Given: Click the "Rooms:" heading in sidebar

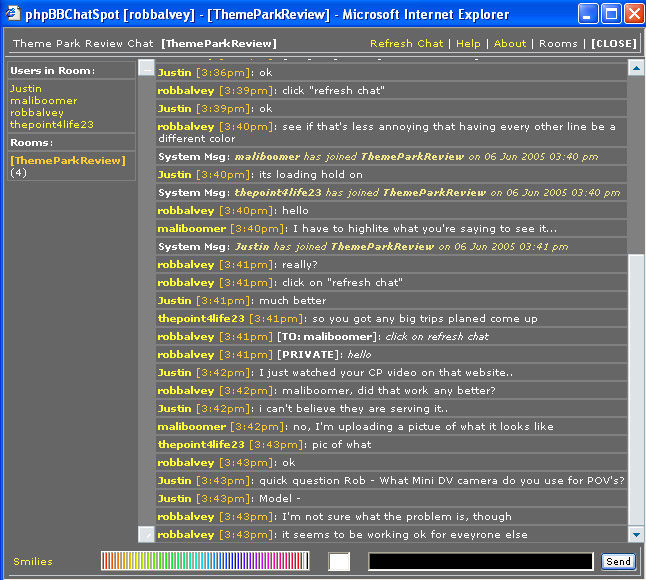Looking at the screenshot, I should click(x=32, y=143).
